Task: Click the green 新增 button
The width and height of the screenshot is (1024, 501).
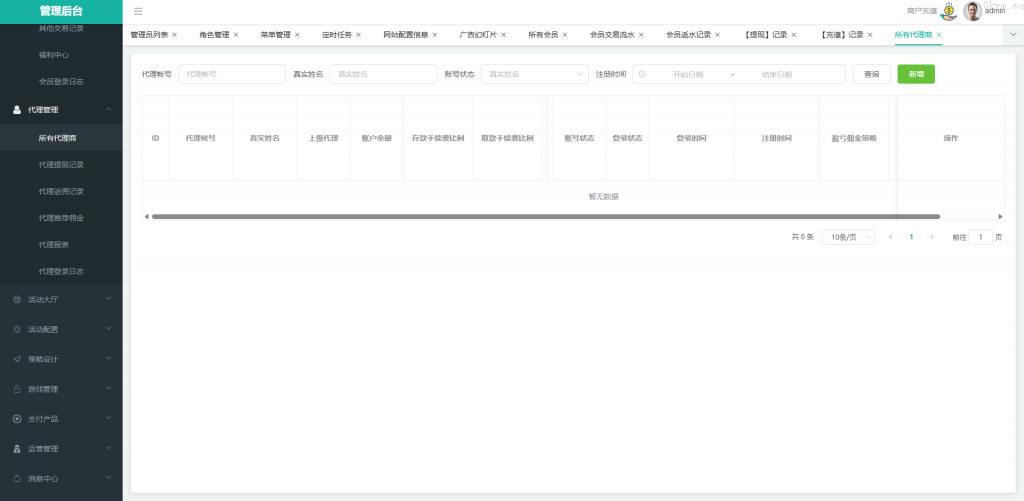Action: point(916,74)
